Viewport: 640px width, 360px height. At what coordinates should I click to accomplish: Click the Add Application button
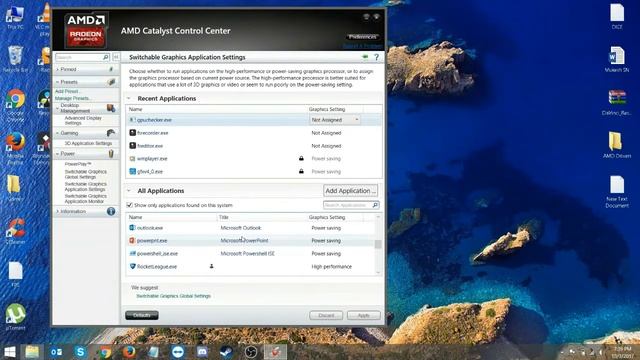tap(350, 191)
